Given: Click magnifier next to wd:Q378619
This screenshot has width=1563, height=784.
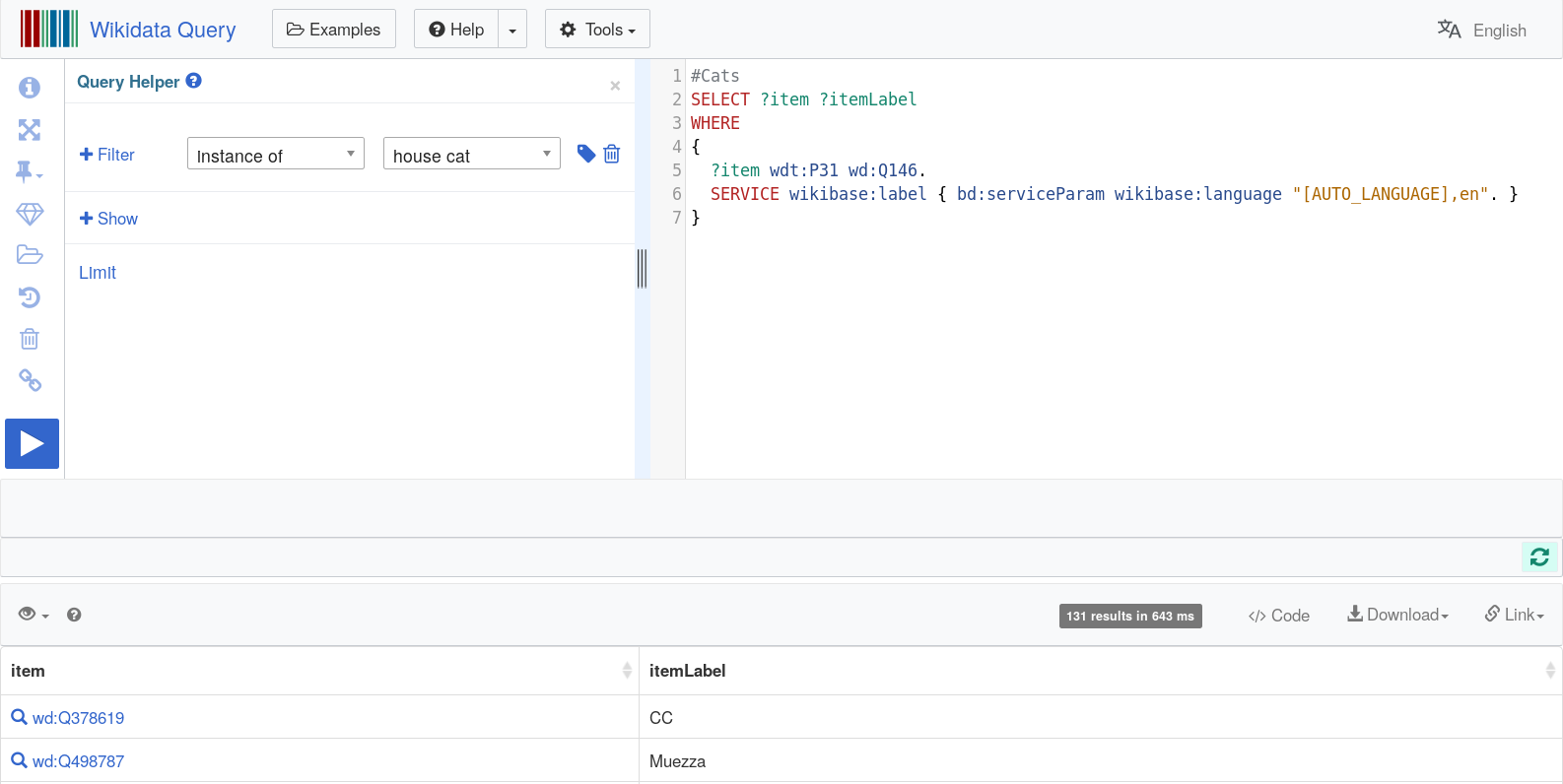Looking at the screenshot, I should pyautogui.click(x=19, y=717).
